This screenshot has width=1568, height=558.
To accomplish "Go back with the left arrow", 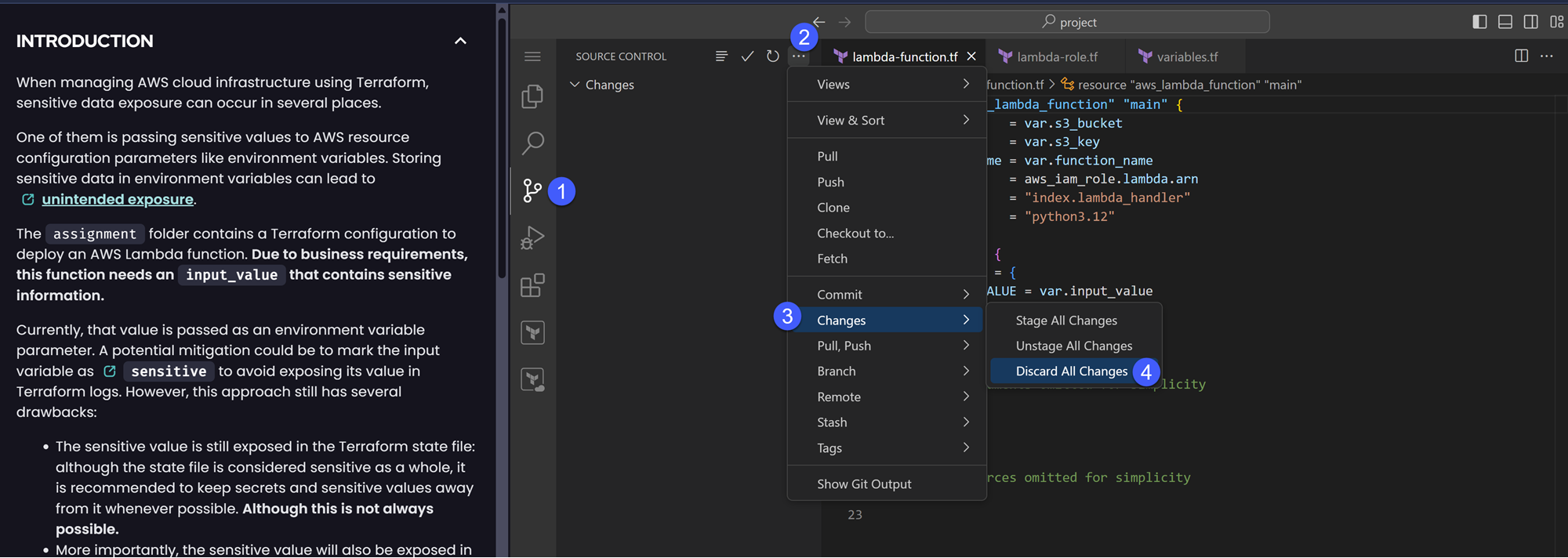I will tap(819, 22).
